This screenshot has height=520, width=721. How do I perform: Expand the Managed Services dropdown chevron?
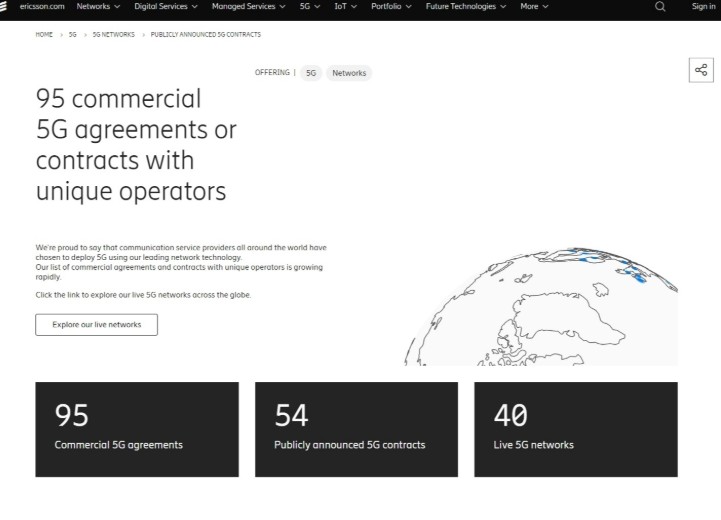click(x=282, y=7)
